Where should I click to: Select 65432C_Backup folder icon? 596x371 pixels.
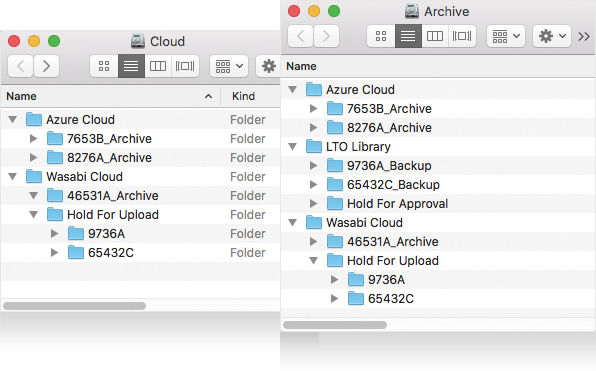click(x=334, y=184)
